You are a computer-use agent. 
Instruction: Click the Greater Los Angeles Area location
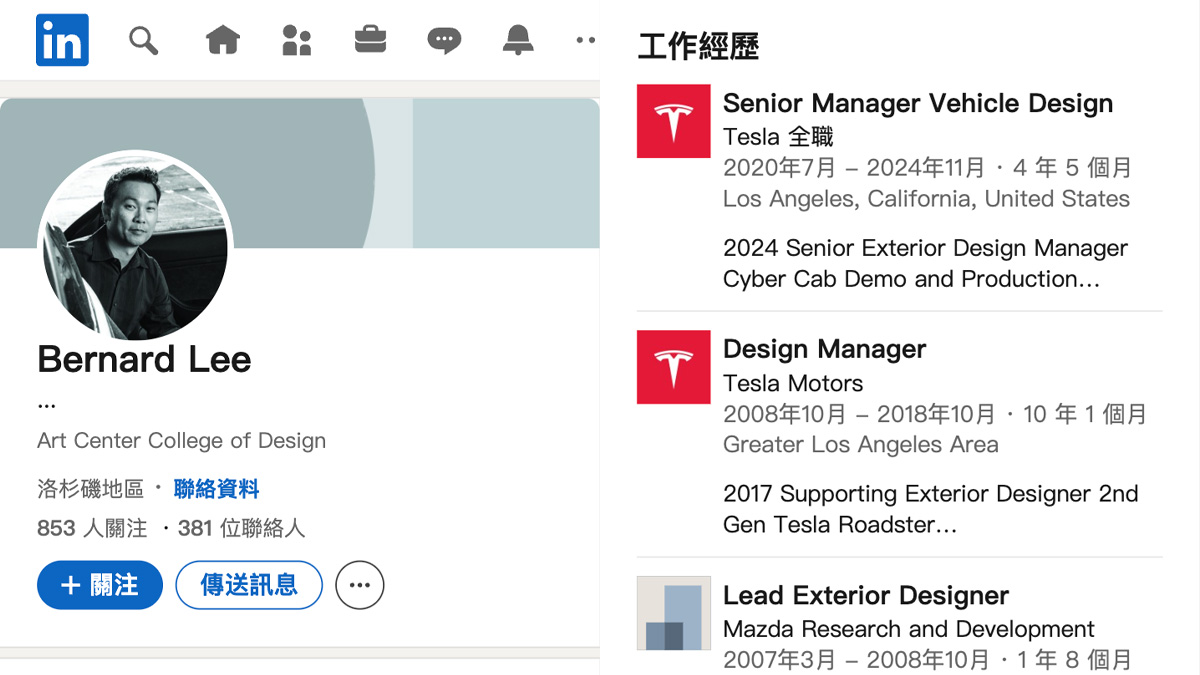click(861, 445)
